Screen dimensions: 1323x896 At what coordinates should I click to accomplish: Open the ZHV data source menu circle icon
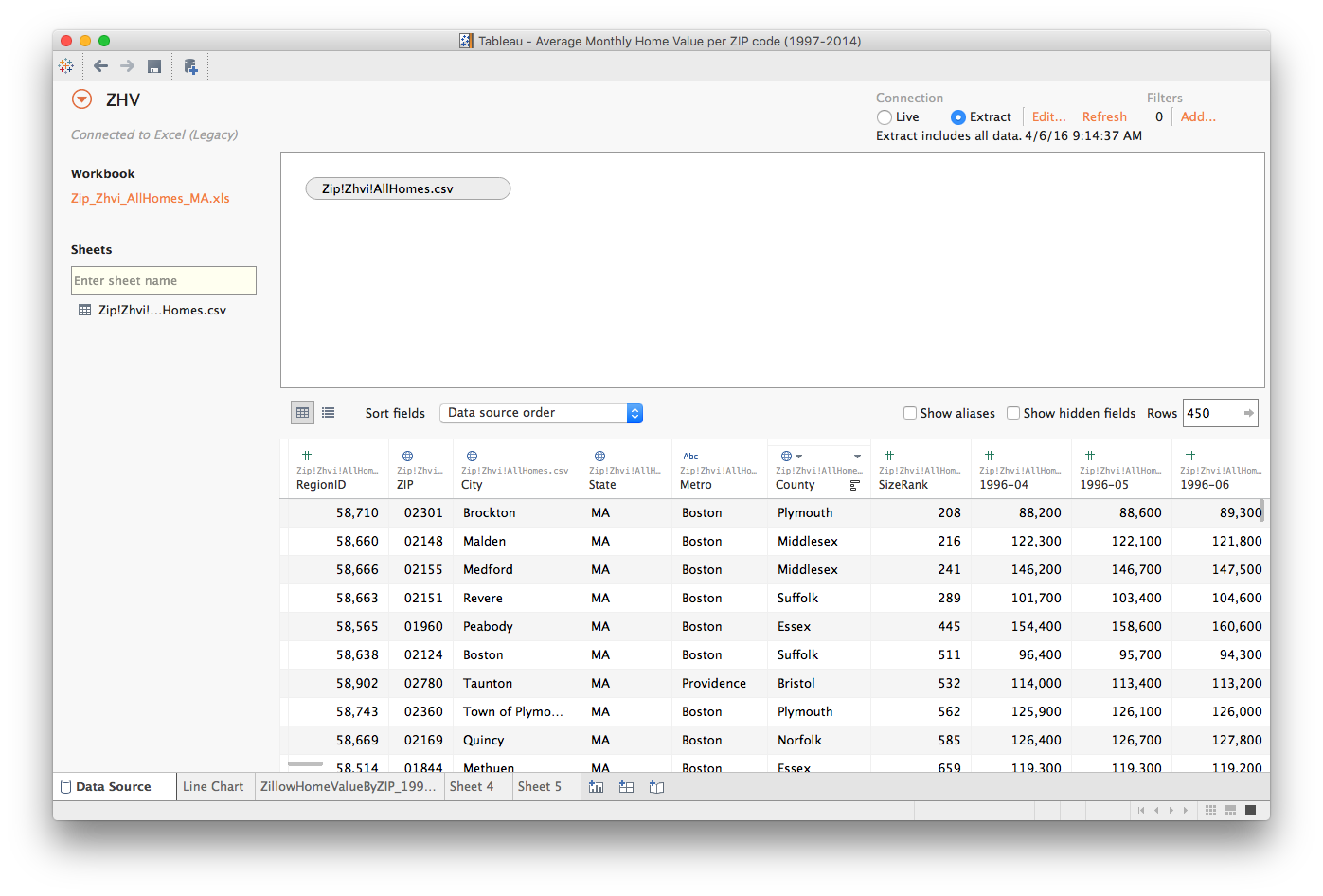[x=82, y=99]
